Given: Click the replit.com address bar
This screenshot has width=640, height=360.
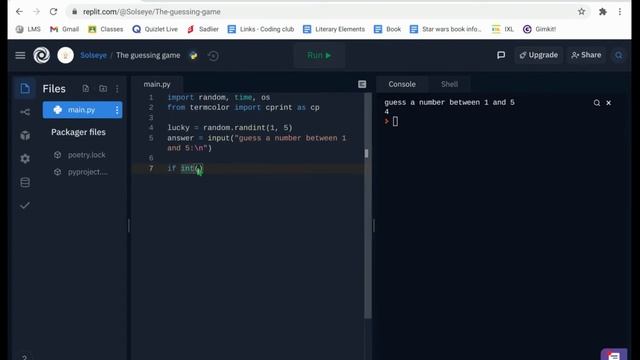Looking at the screenshot, I should (327, 12).
